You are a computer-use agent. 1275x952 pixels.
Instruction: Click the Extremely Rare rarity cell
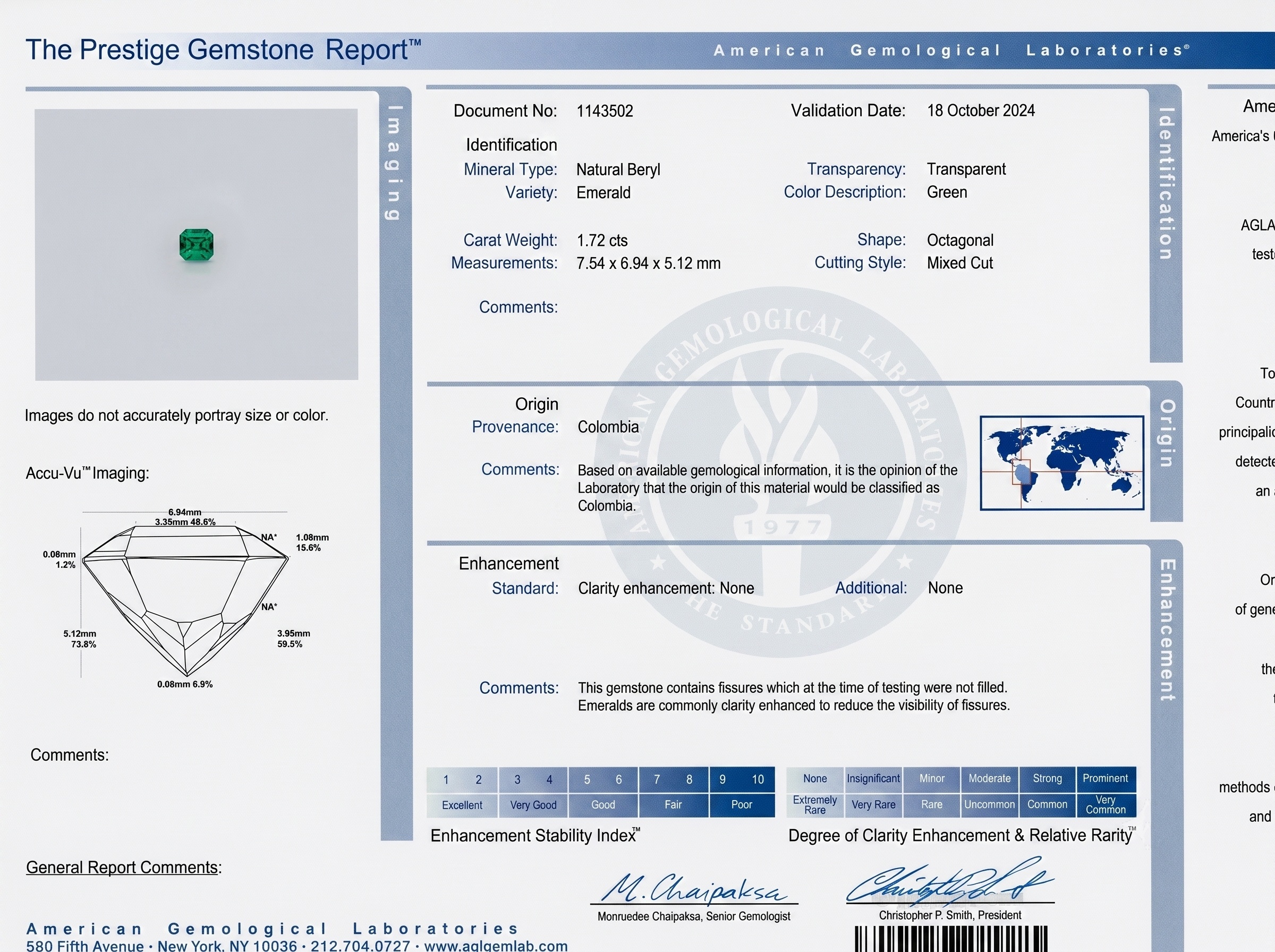pos(814,805)
